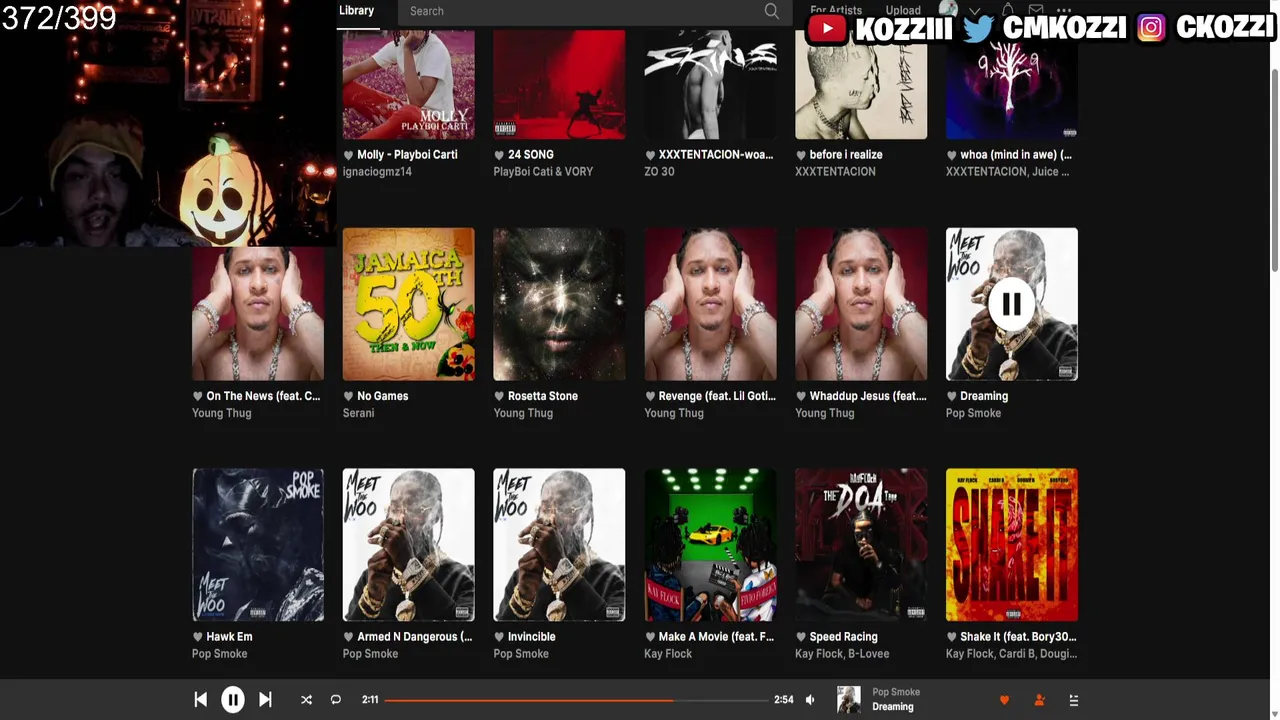Pause via overlay on Dreaming artwork
This screenshot has height=720, width=1280.
[x=1011, y=304]
